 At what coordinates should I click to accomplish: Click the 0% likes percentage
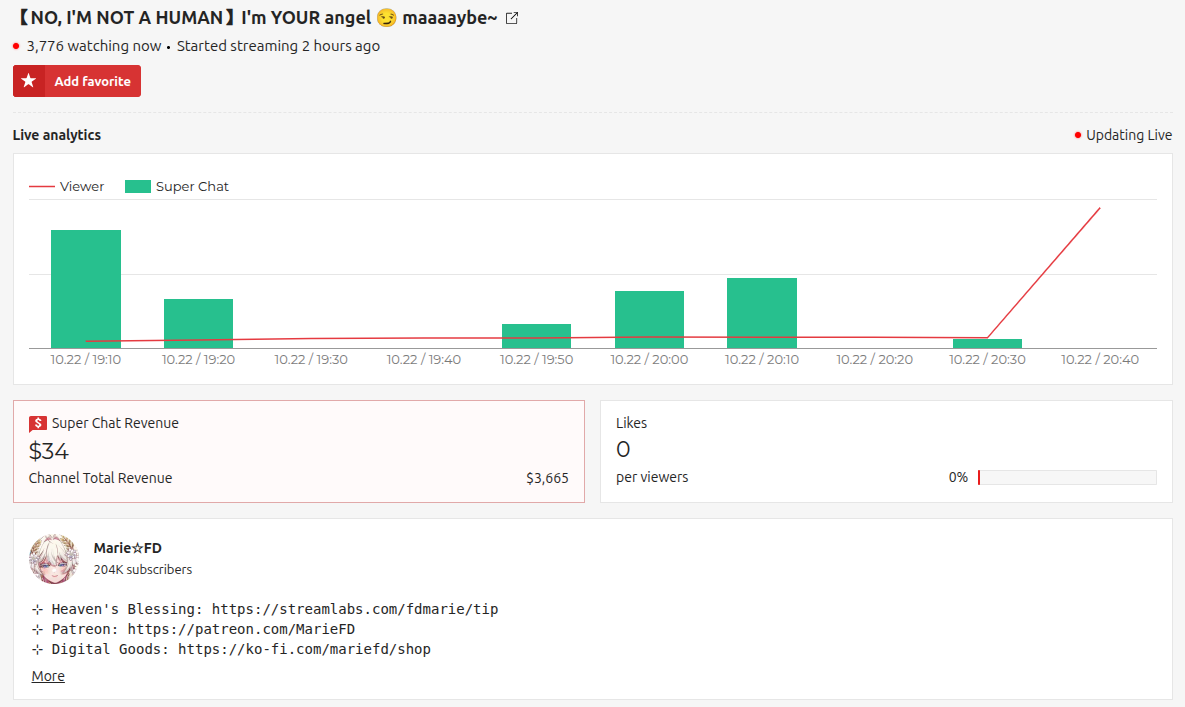pyautogui.click(x=958, y=477)
